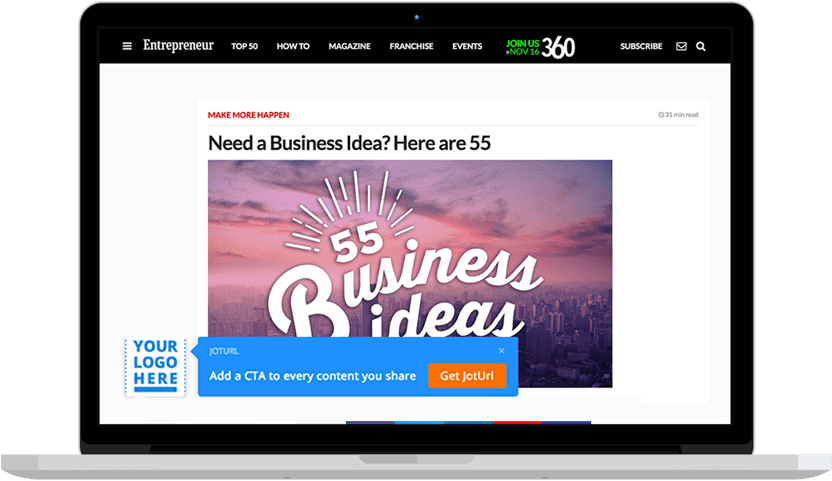Click the 31 min read clock icon

click(x=661, y=115)
